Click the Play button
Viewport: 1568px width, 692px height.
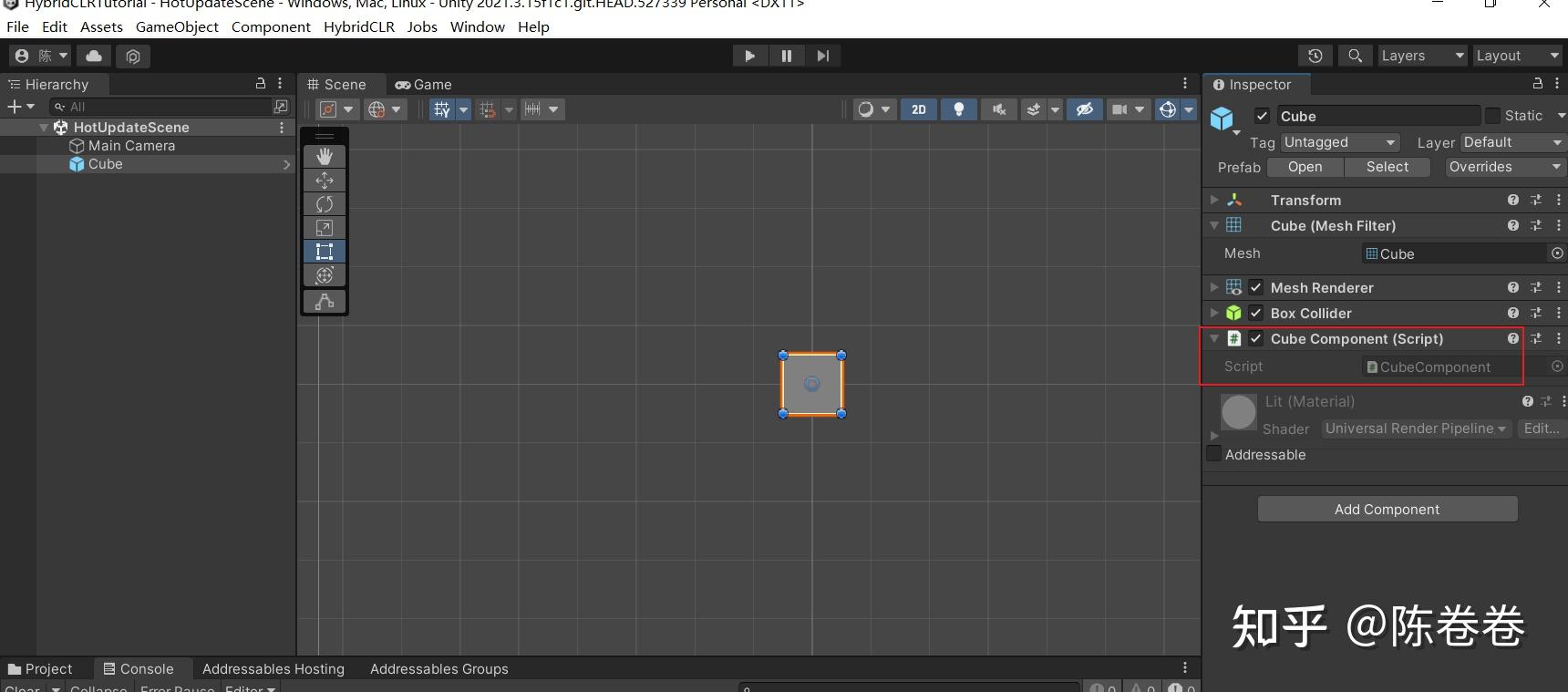coord(749,56)
